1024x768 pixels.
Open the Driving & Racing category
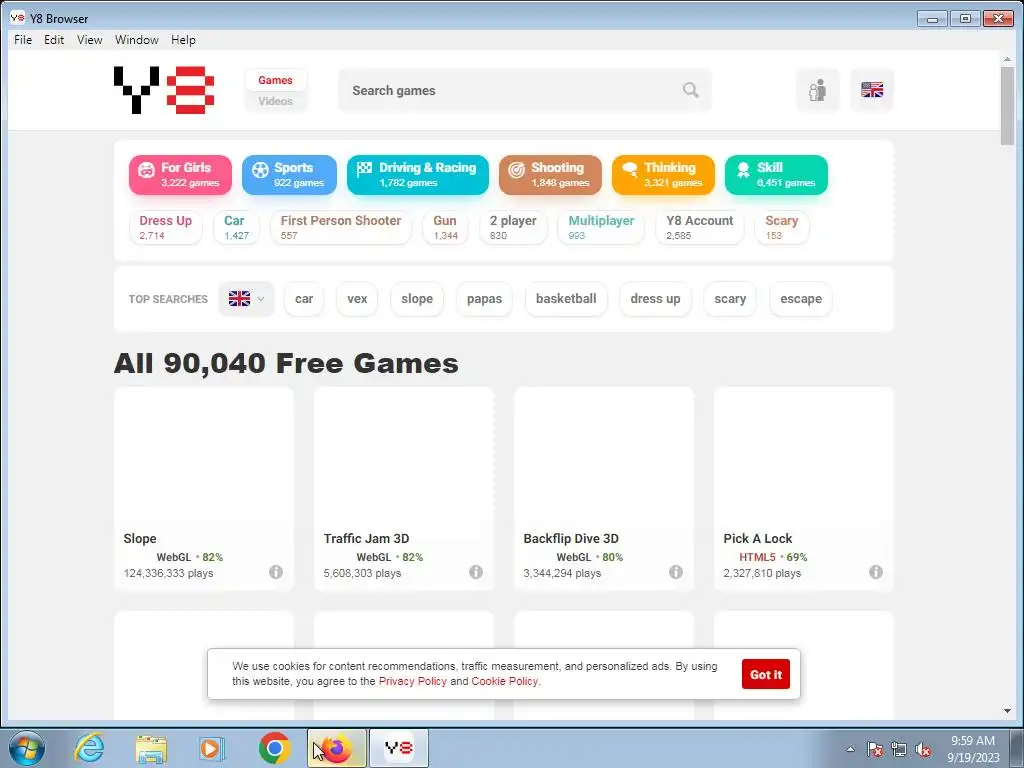pyautogui.click(x=418, y=174)
